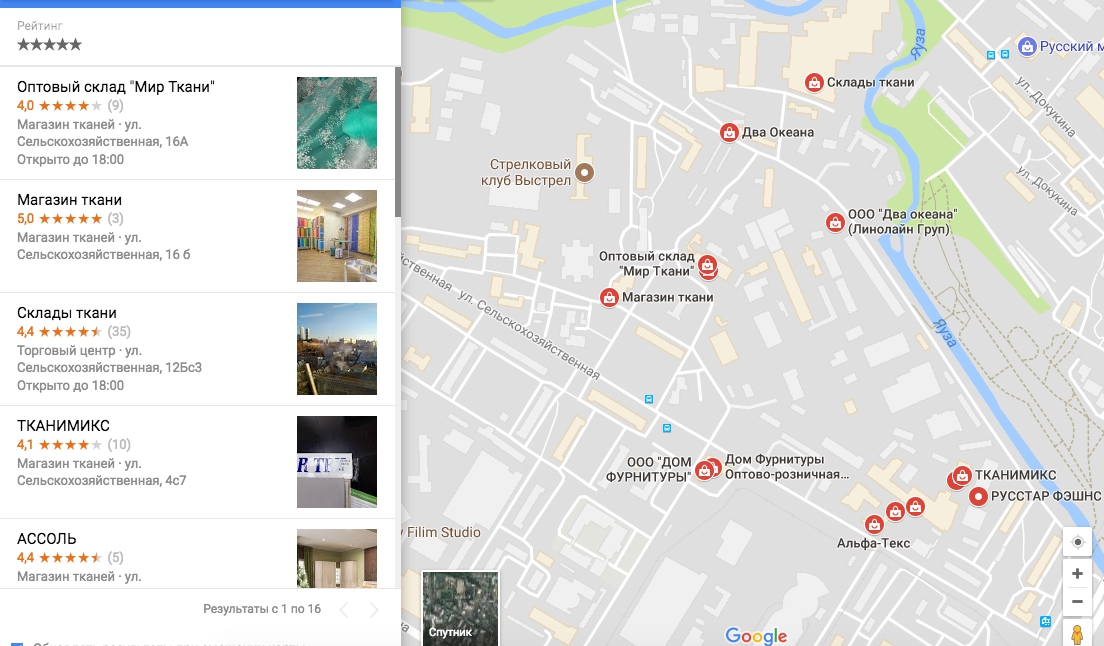Select the РУССТАР ФЭШНС red marker
The height and width of the screenshot is (646, 1104).
pyautogui.click(x=978, y=497)
